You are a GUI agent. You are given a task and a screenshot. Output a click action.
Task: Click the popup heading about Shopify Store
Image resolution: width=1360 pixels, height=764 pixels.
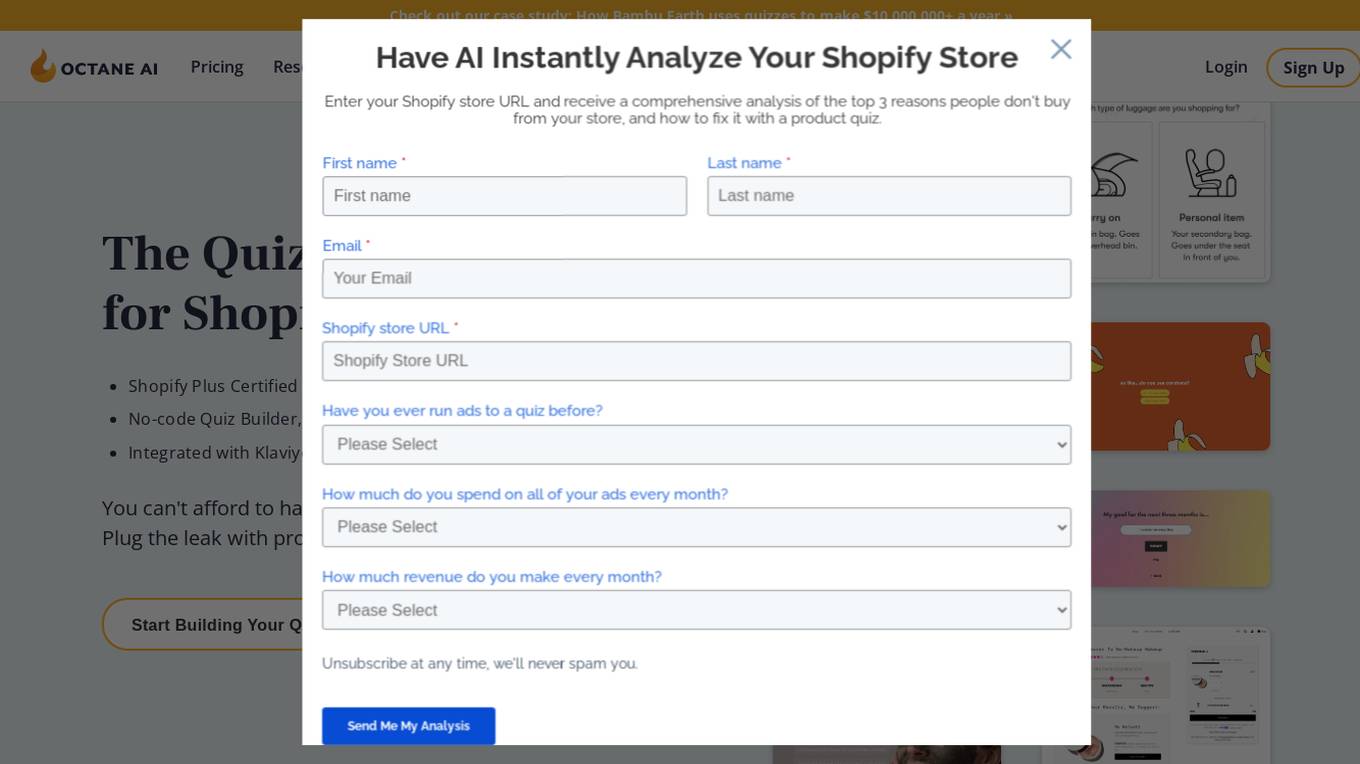696,58
